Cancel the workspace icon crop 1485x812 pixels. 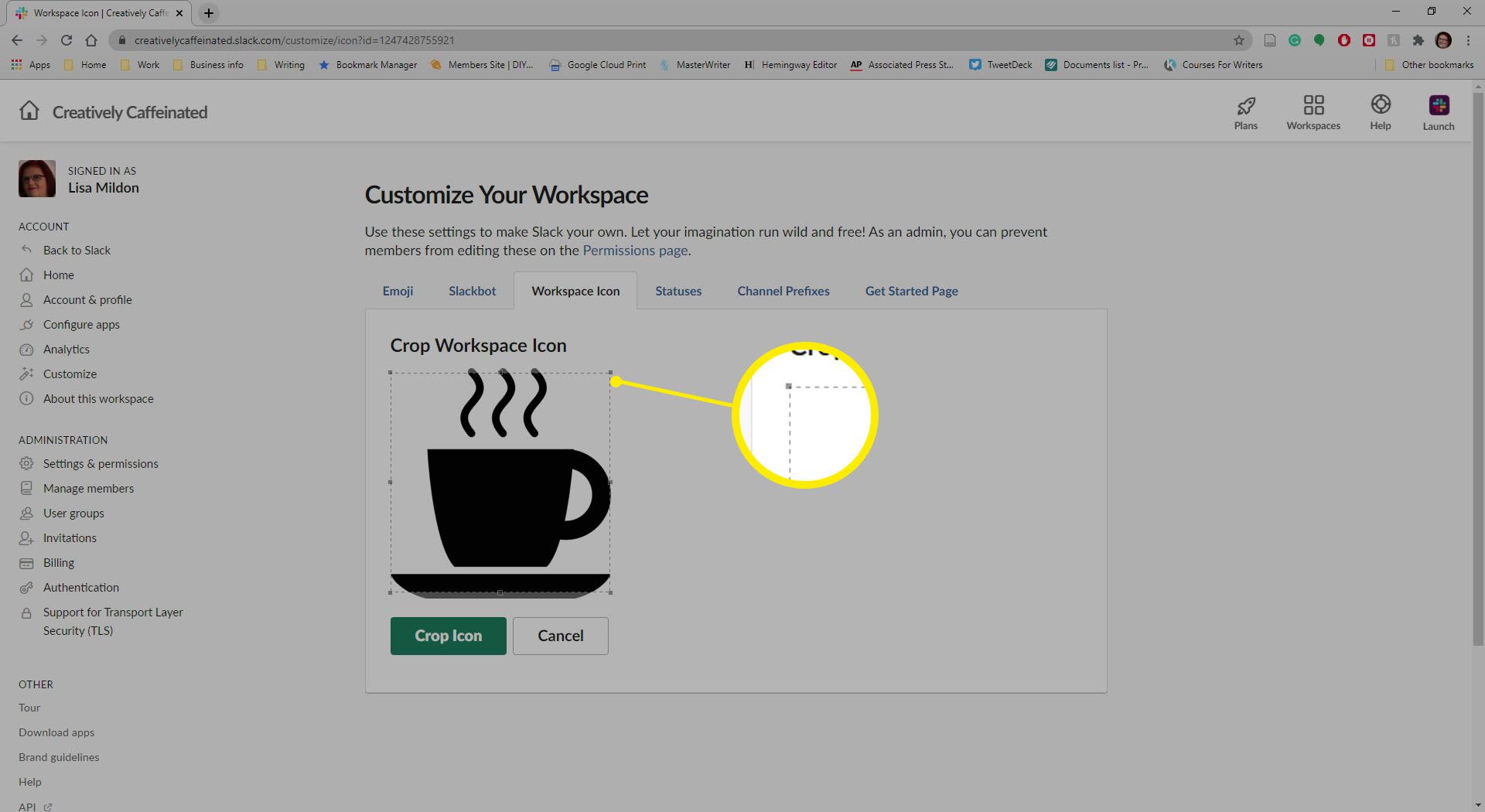tap(560, 636)
